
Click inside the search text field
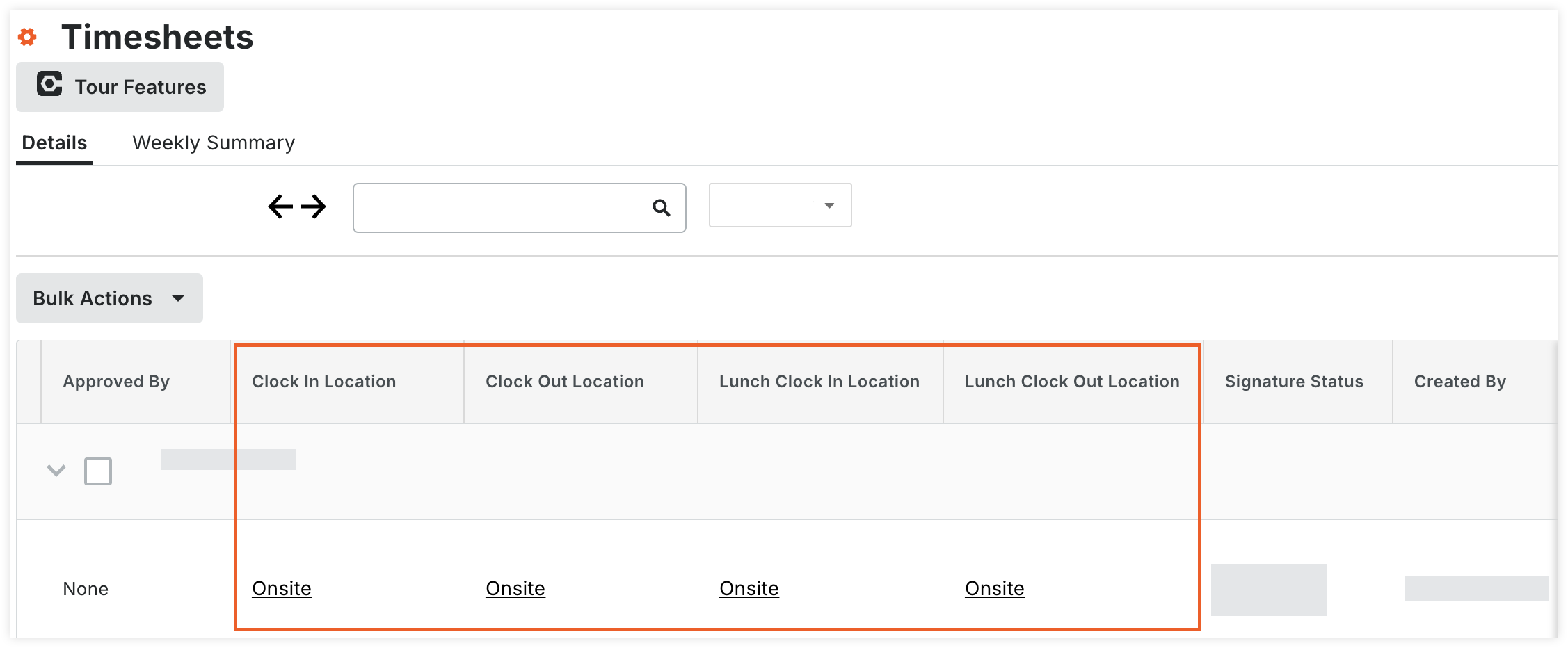tap(501, 208)
